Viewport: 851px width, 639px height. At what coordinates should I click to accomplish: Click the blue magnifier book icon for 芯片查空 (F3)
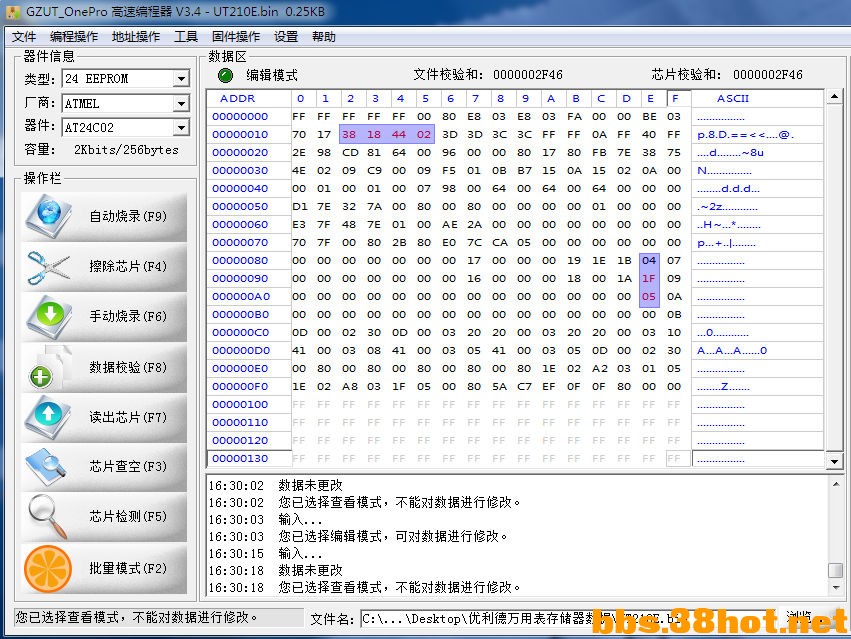(x=47, y=467)
